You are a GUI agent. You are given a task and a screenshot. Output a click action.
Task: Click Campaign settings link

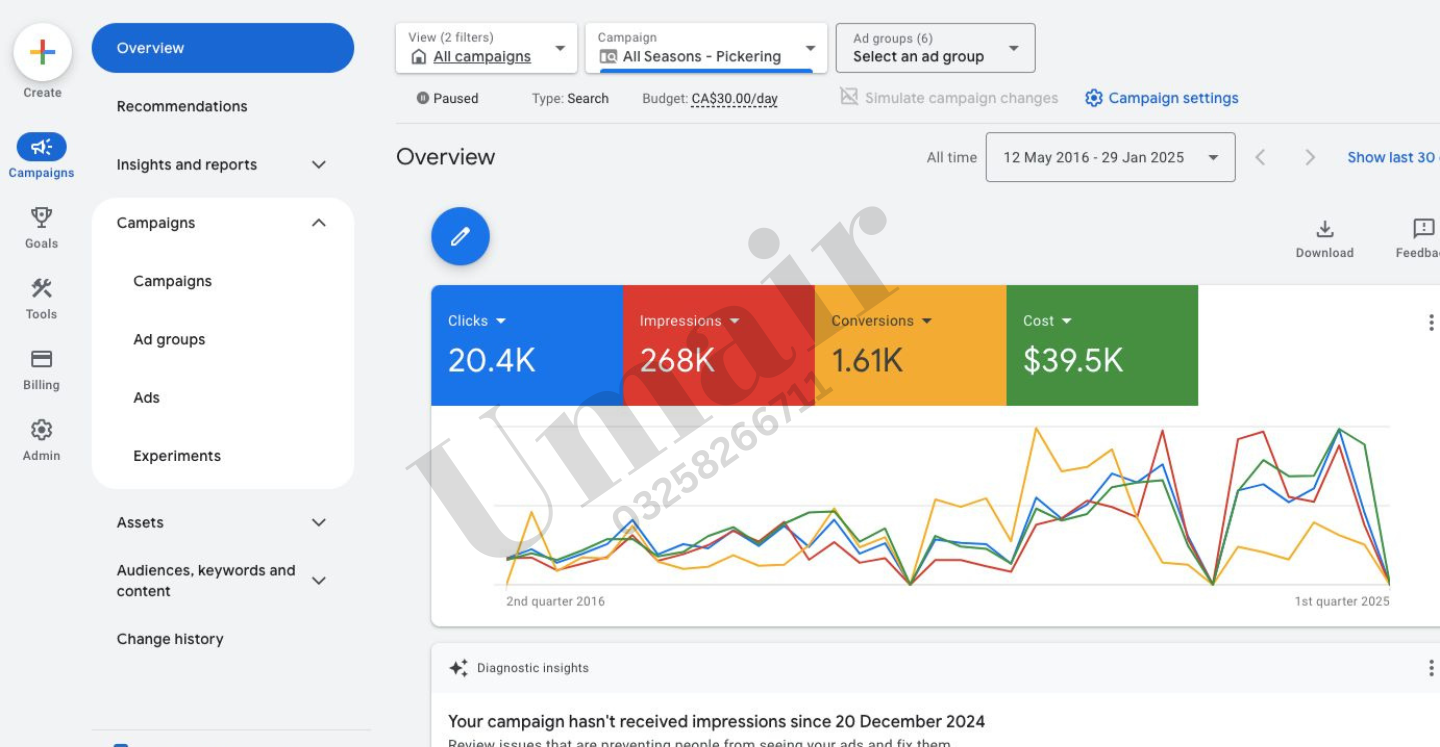pos(1173,98)
